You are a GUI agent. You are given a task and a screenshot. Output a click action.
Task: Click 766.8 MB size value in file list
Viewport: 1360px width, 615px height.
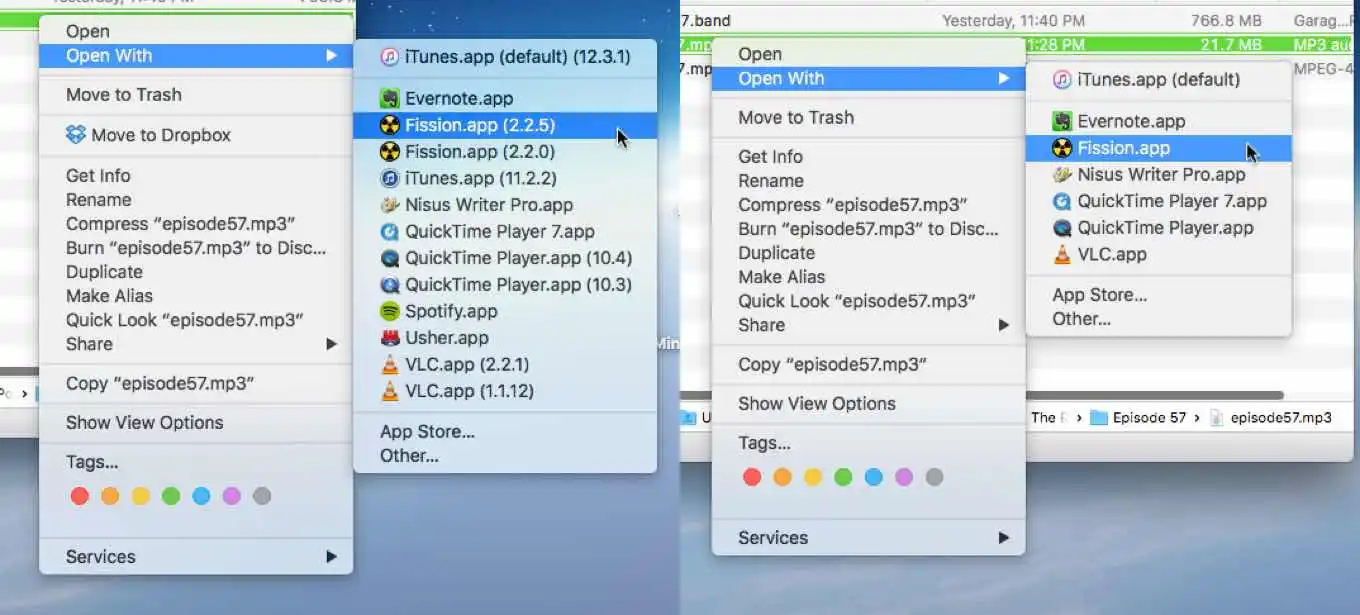pyautogui.click(x=1226, y=20)
